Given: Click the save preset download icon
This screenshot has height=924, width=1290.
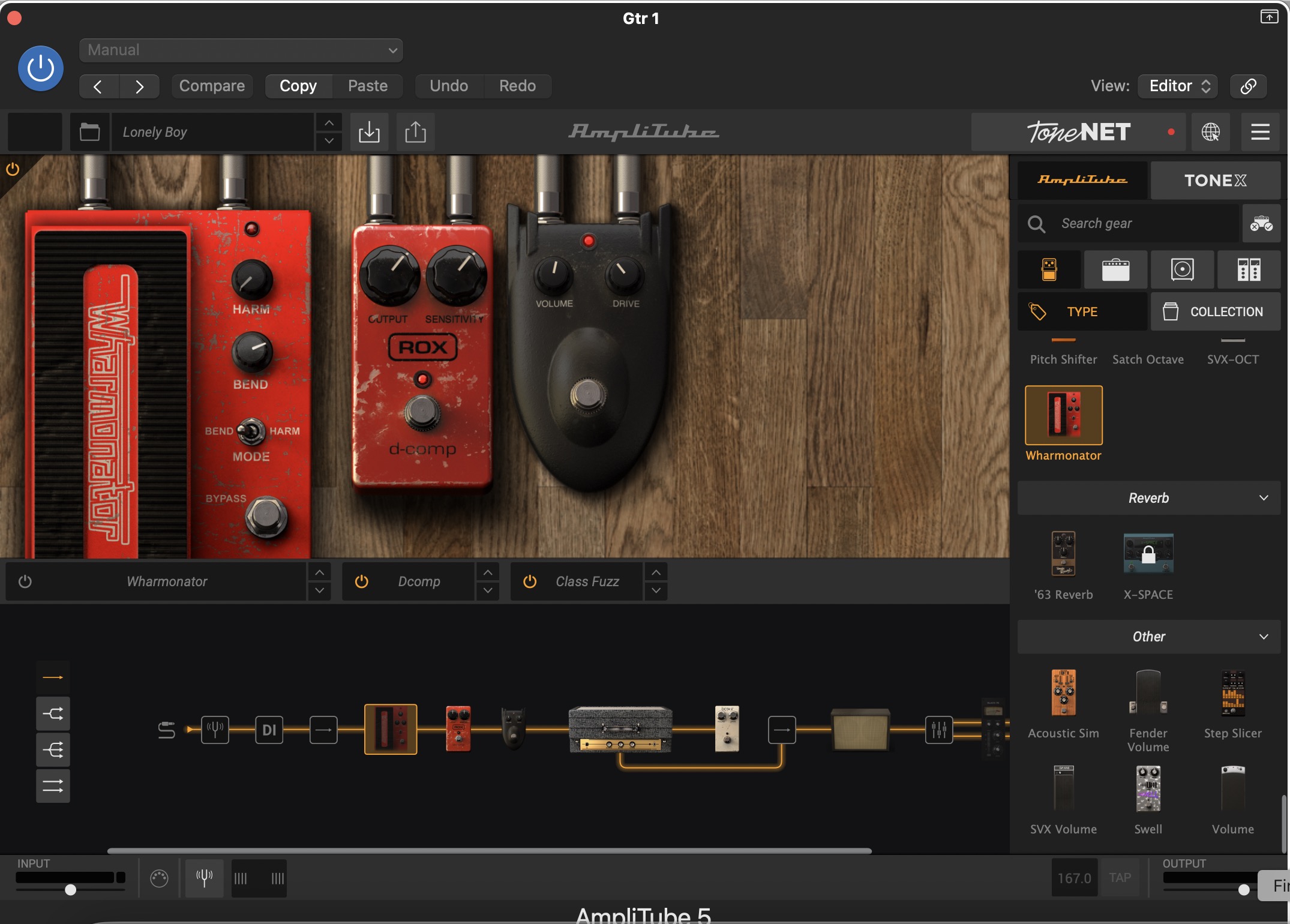Looking at the screenshot, I should pos(369,132).
